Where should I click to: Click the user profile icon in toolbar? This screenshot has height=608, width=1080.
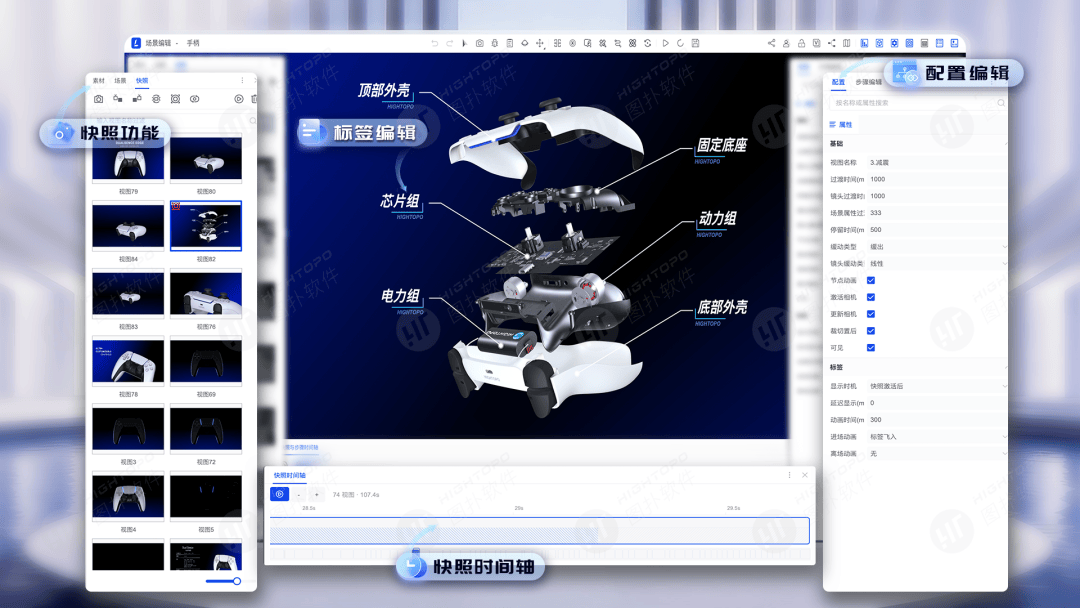tap(786, 43)
